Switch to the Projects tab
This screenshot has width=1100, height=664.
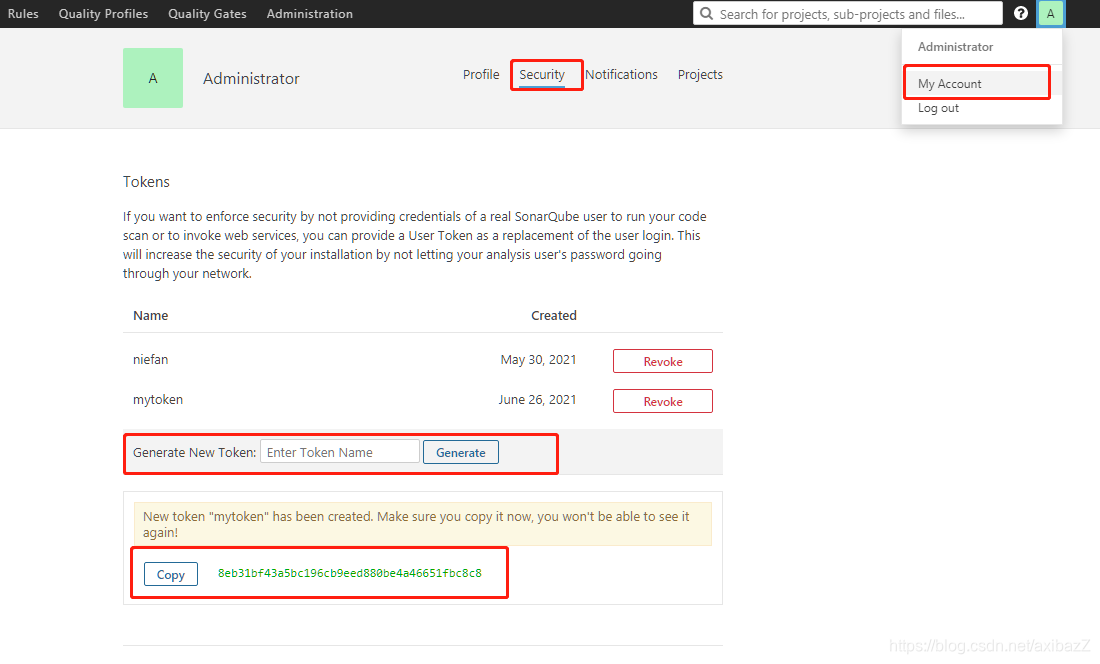[x=700, y=74]
